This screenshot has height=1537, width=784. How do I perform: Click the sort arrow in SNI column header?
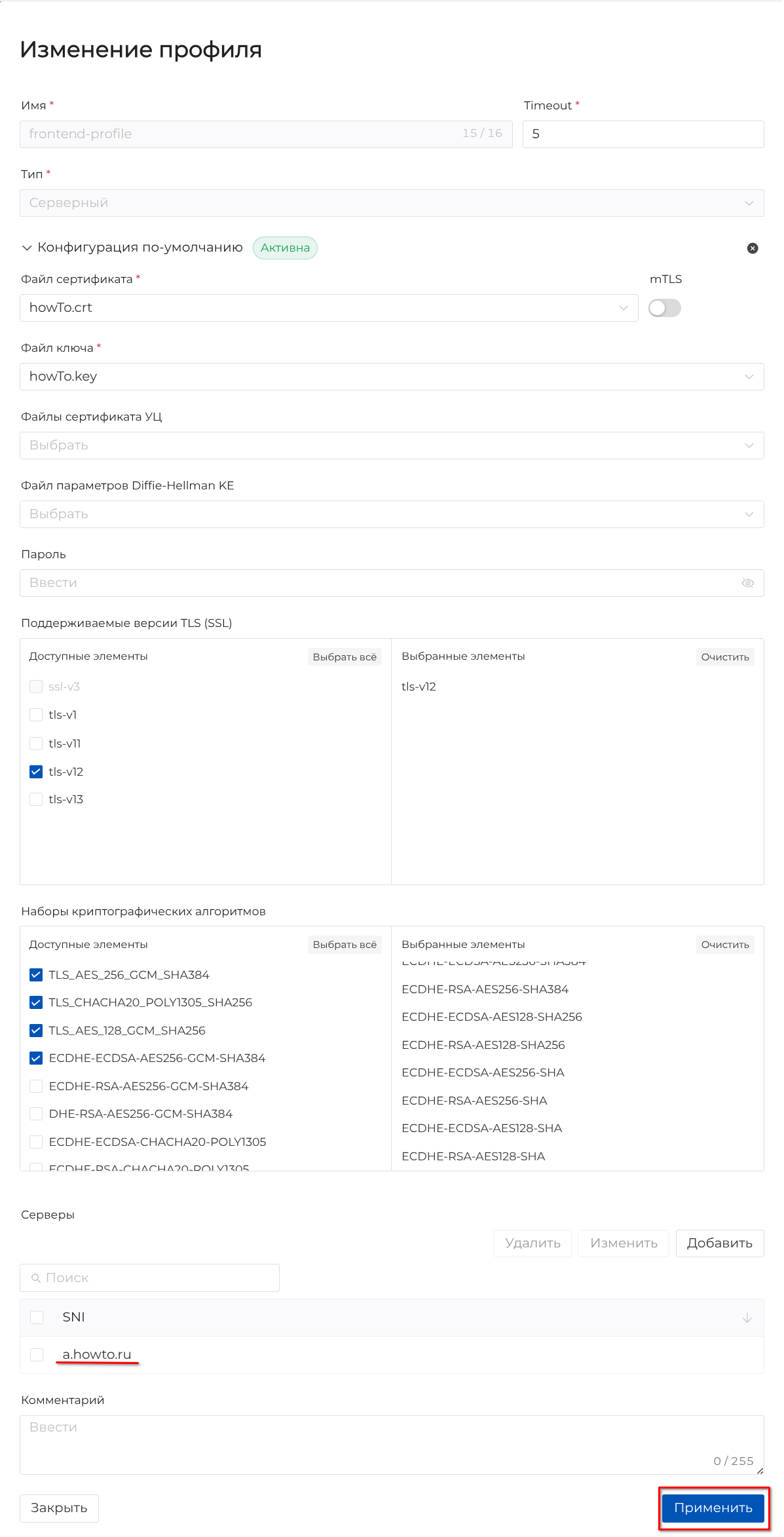coord(747,1318)
